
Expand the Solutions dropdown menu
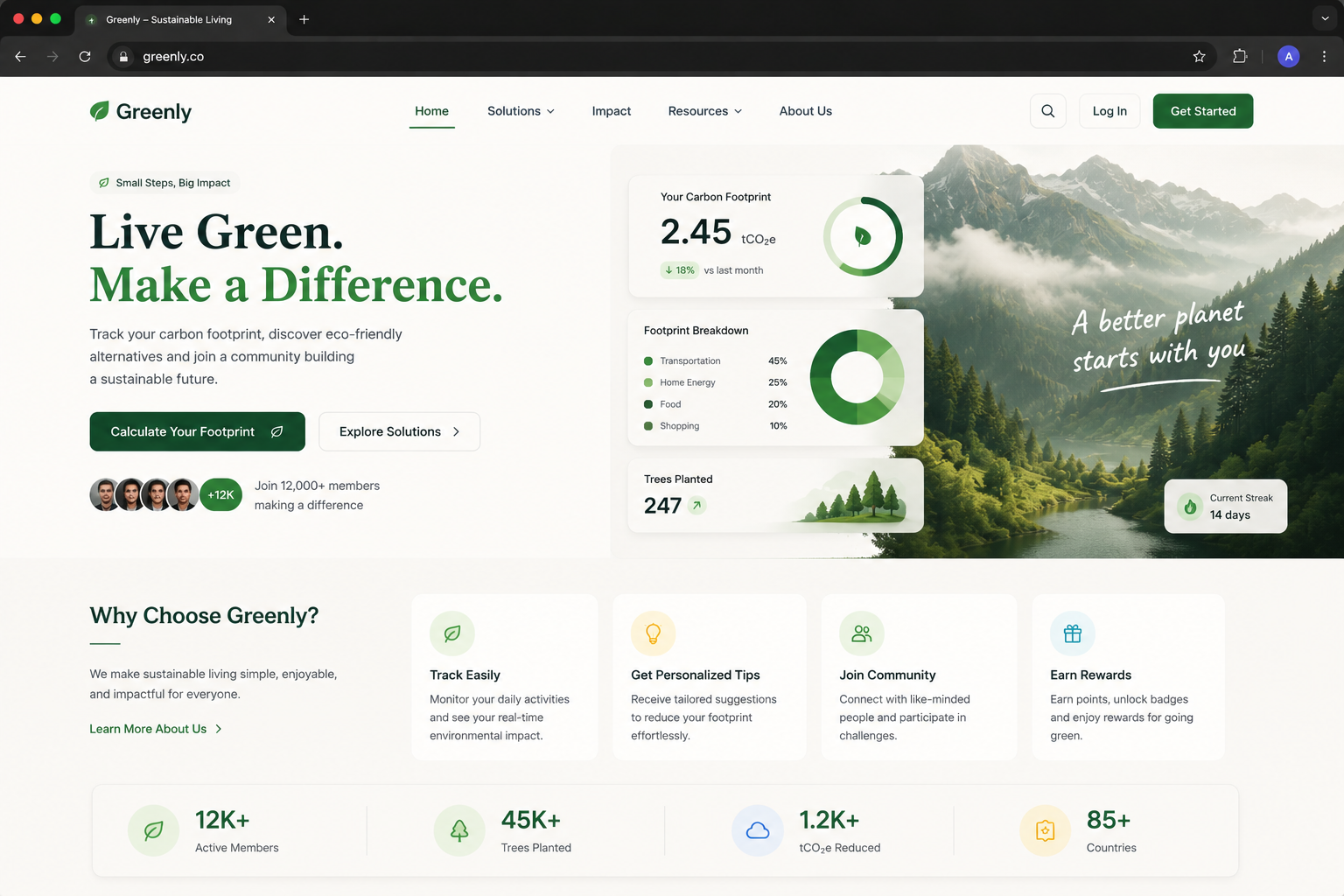(x=521, y=111)
